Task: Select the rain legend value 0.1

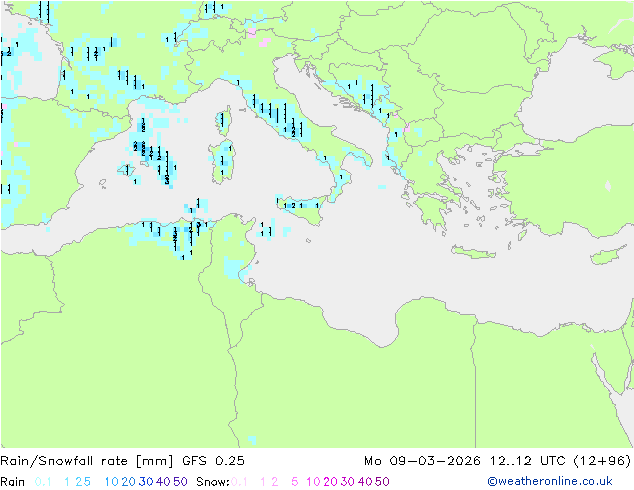Action: tap(43, 482)
